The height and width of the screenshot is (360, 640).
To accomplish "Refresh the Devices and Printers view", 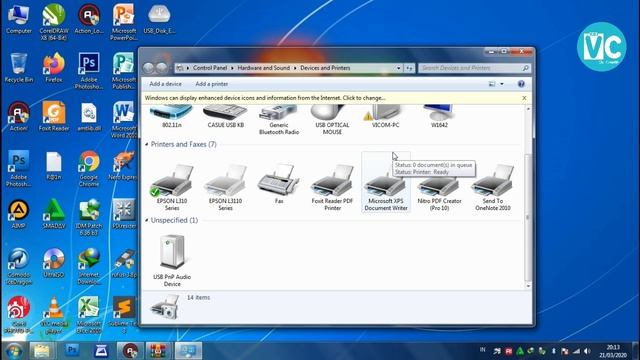I will [x=409, y=68].
